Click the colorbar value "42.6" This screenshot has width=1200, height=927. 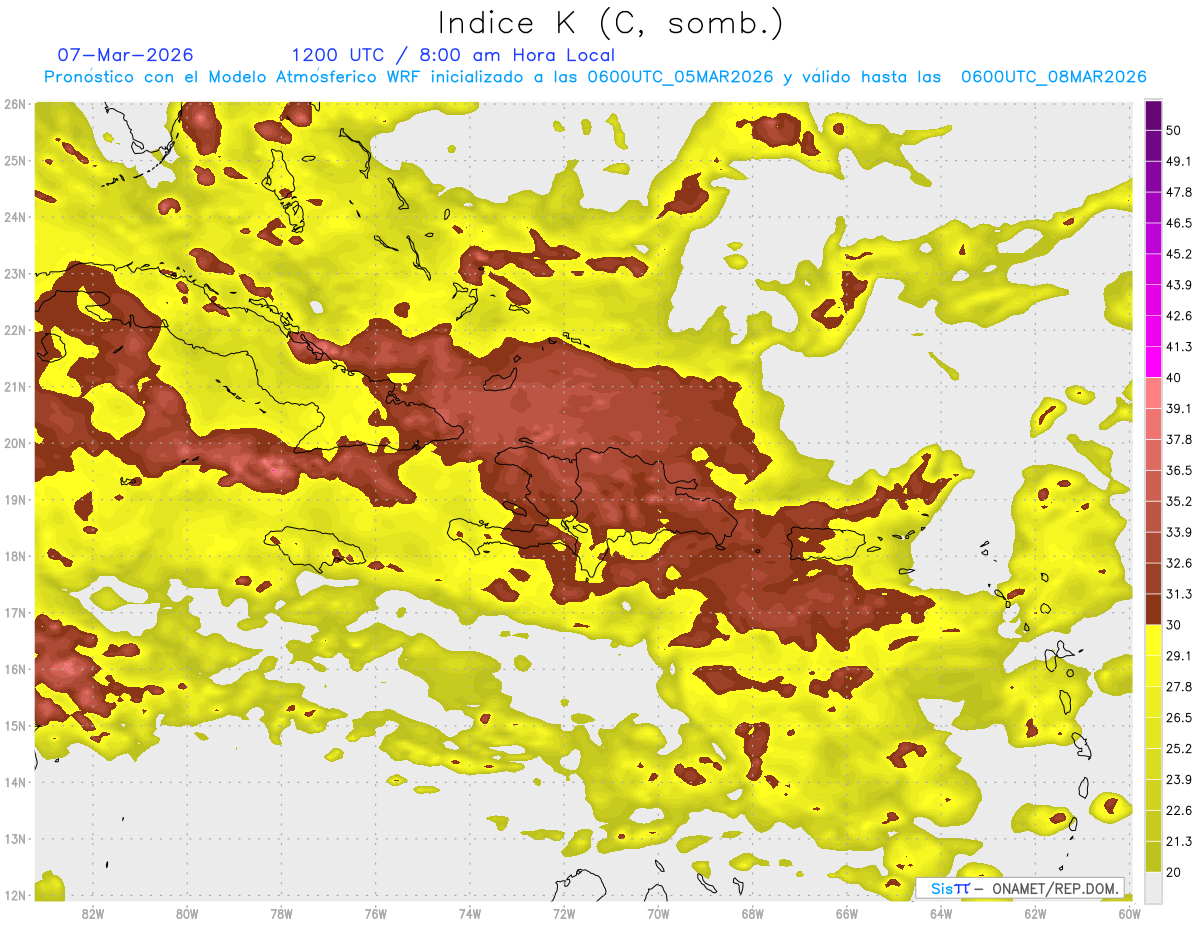(1179, 316)
